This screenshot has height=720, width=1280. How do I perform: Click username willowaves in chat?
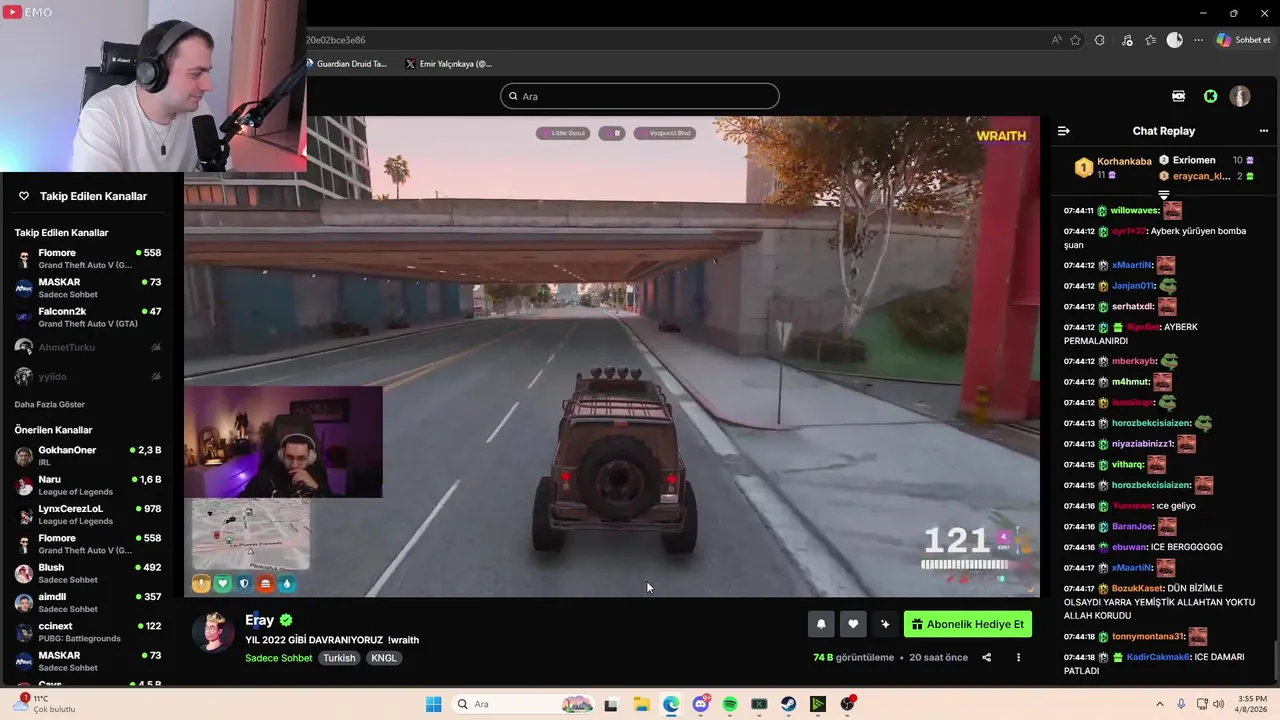click(1134, 211)
